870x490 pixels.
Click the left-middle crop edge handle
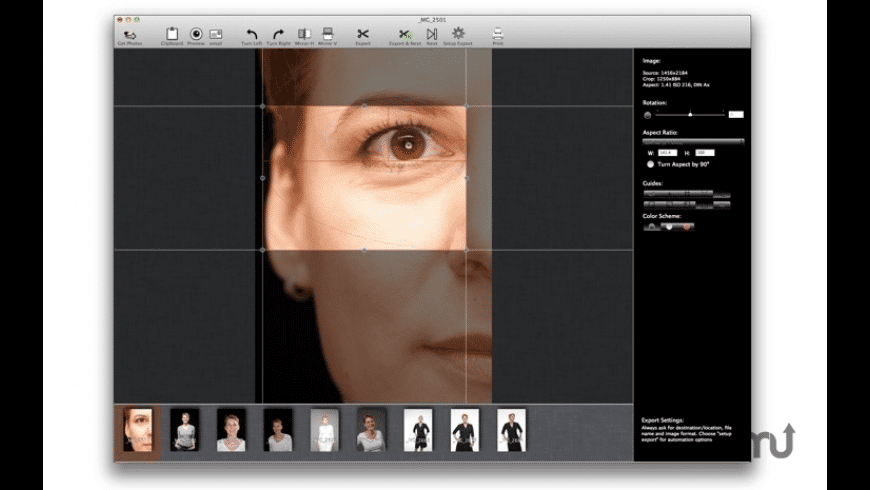pos(262,178)
